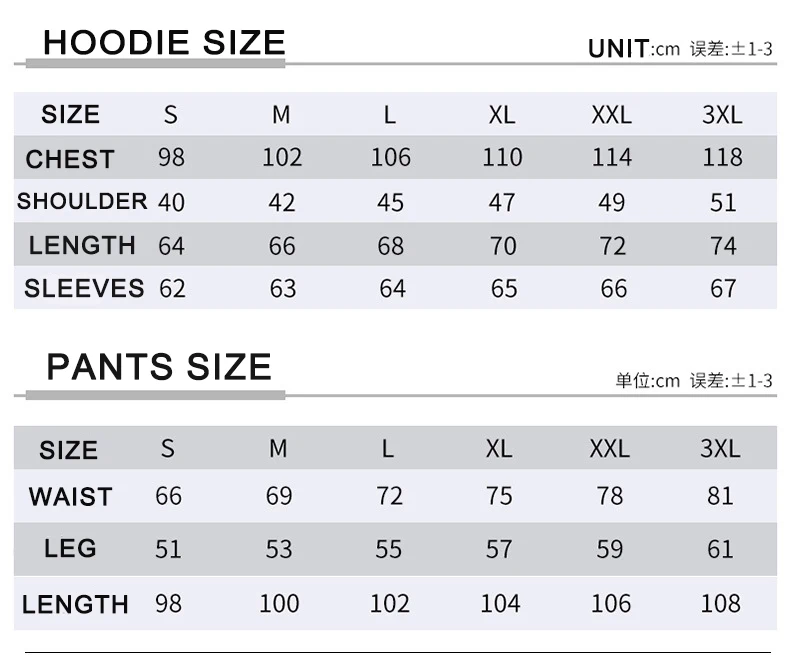Click pants length value 108 for 3XL
Image resolution: width=790 pixels, height=655 pixels.
[x=720, y=604]
